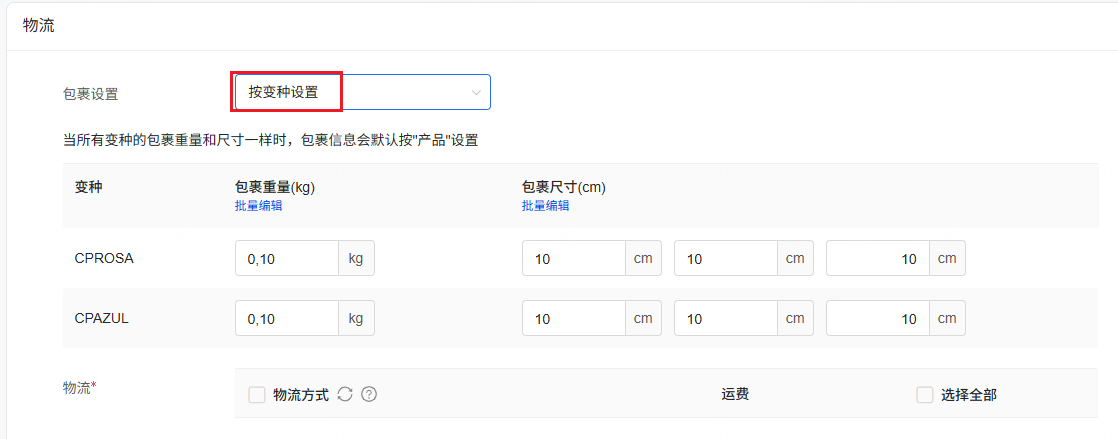Toggle the 物流方式 checkbox
This screenshot has width=1118, height=439.
[x=257, y=395]
